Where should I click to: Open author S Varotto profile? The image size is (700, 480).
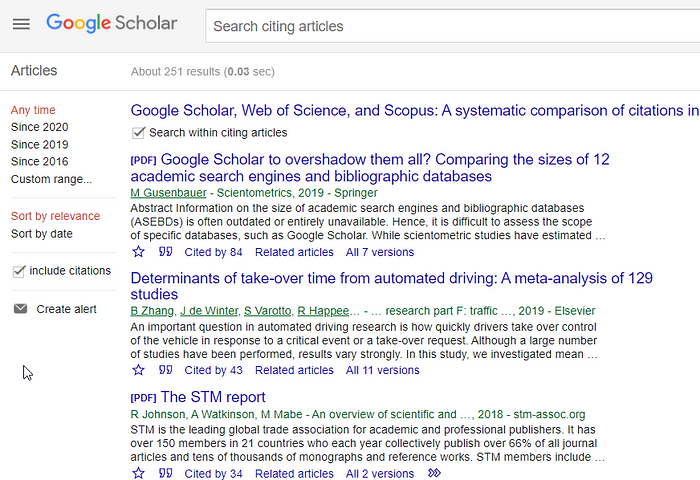(267, 311)
